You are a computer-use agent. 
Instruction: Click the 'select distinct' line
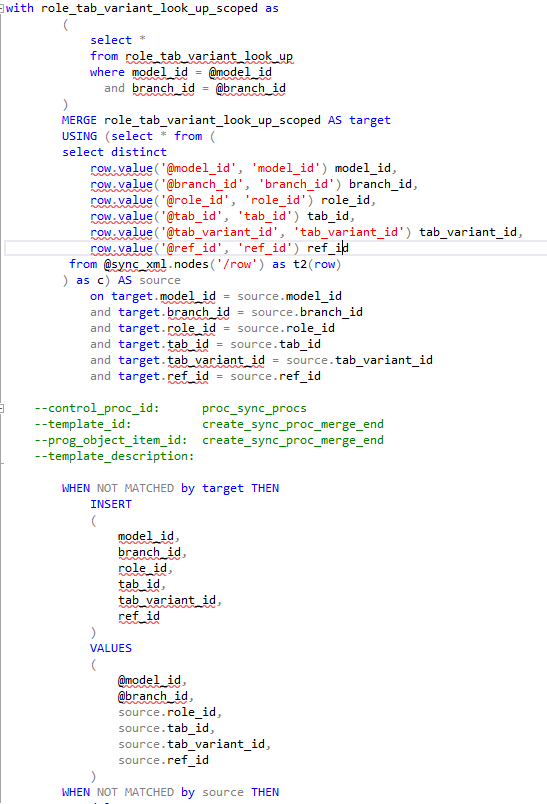point(114,152)
